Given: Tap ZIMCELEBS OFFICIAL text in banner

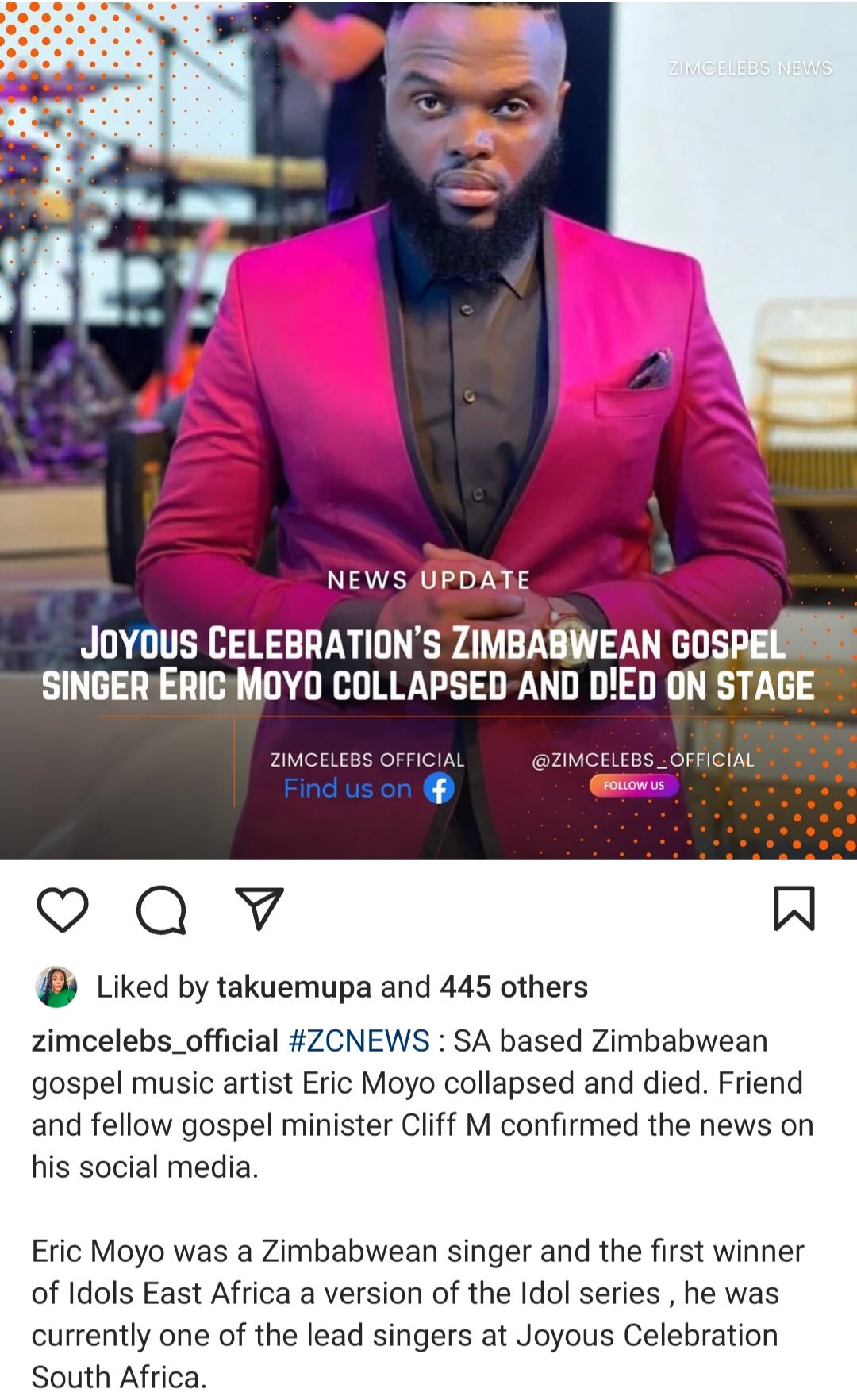Looking at the screenshot, I should coord(367,760).
